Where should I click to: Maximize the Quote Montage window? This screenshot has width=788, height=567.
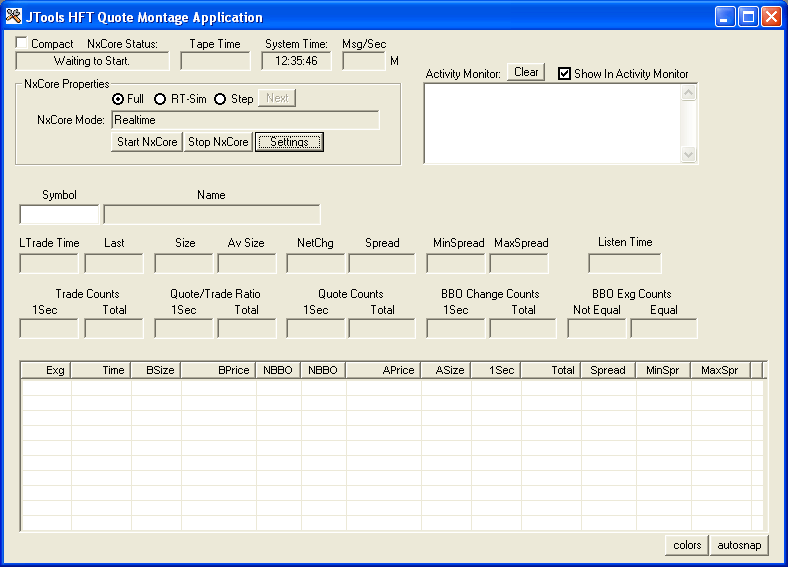pyautogui.click(x=748, y=16)
